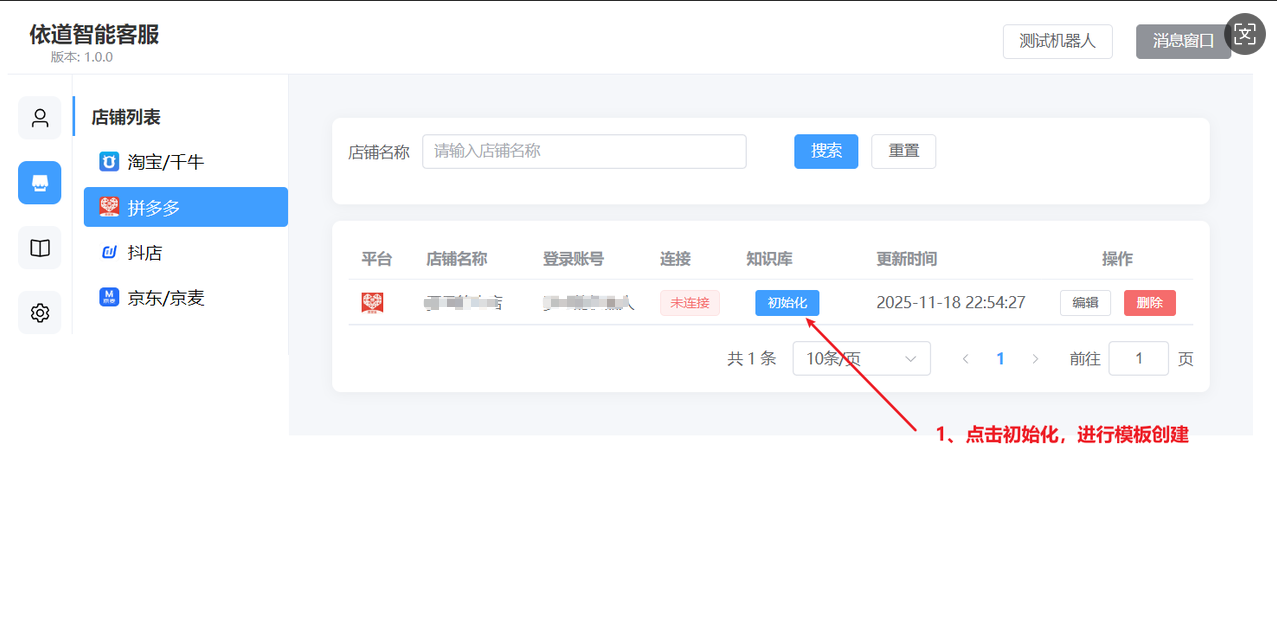Click the Pinduoduo platform icon in table row
This screenshot has width=1277, height=636.
click(x=373, y=303)
